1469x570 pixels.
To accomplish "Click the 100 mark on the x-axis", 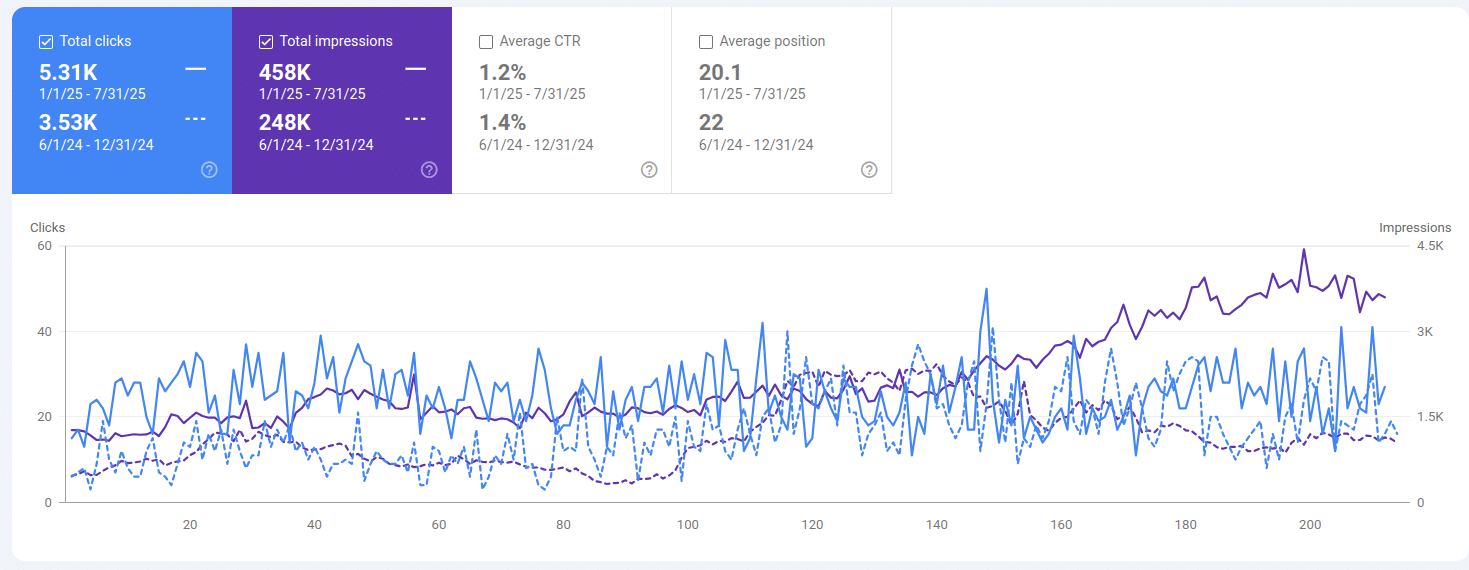I will tap(687, 525).
